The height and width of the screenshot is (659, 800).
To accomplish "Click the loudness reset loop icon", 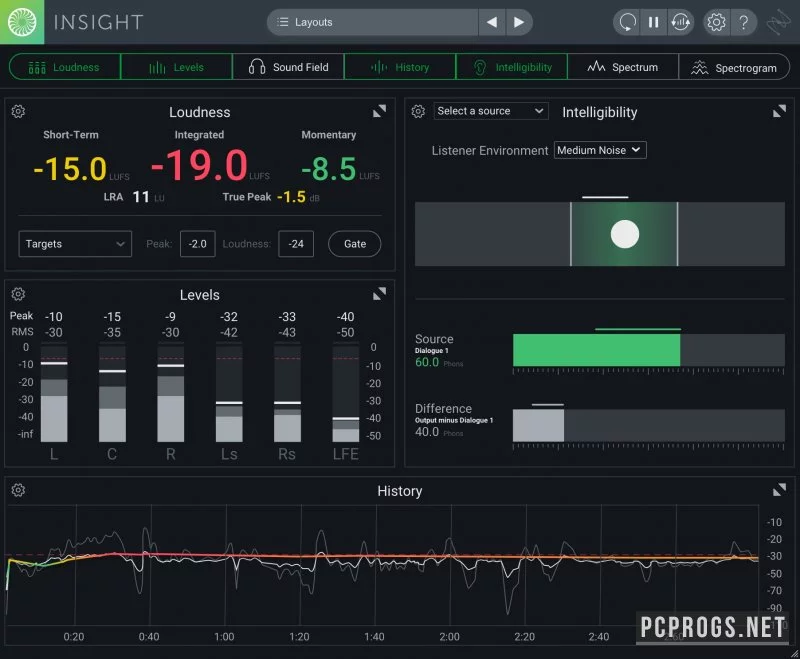I will [x=681, y=22].
